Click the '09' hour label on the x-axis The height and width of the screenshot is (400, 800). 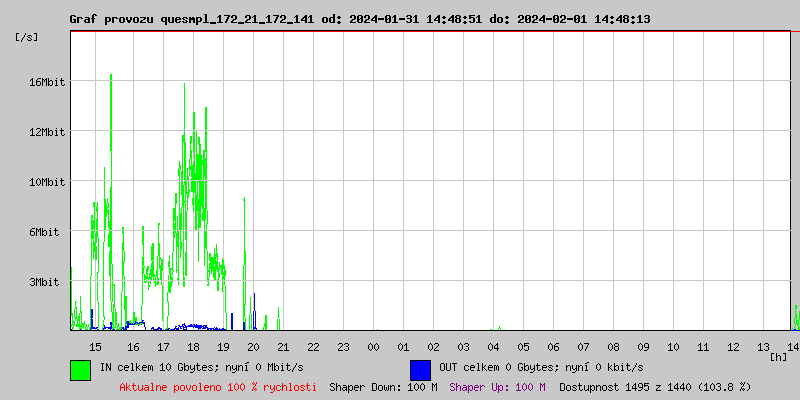tap(643, 347)
